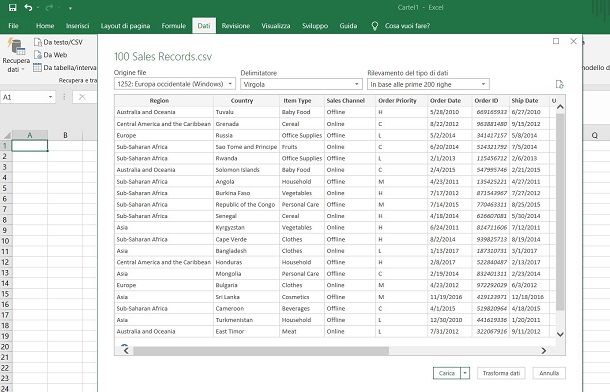The width and height of the screenshot is (610, 392).
Task: Click the Order Priority column header
Action: tap(401, 101)
